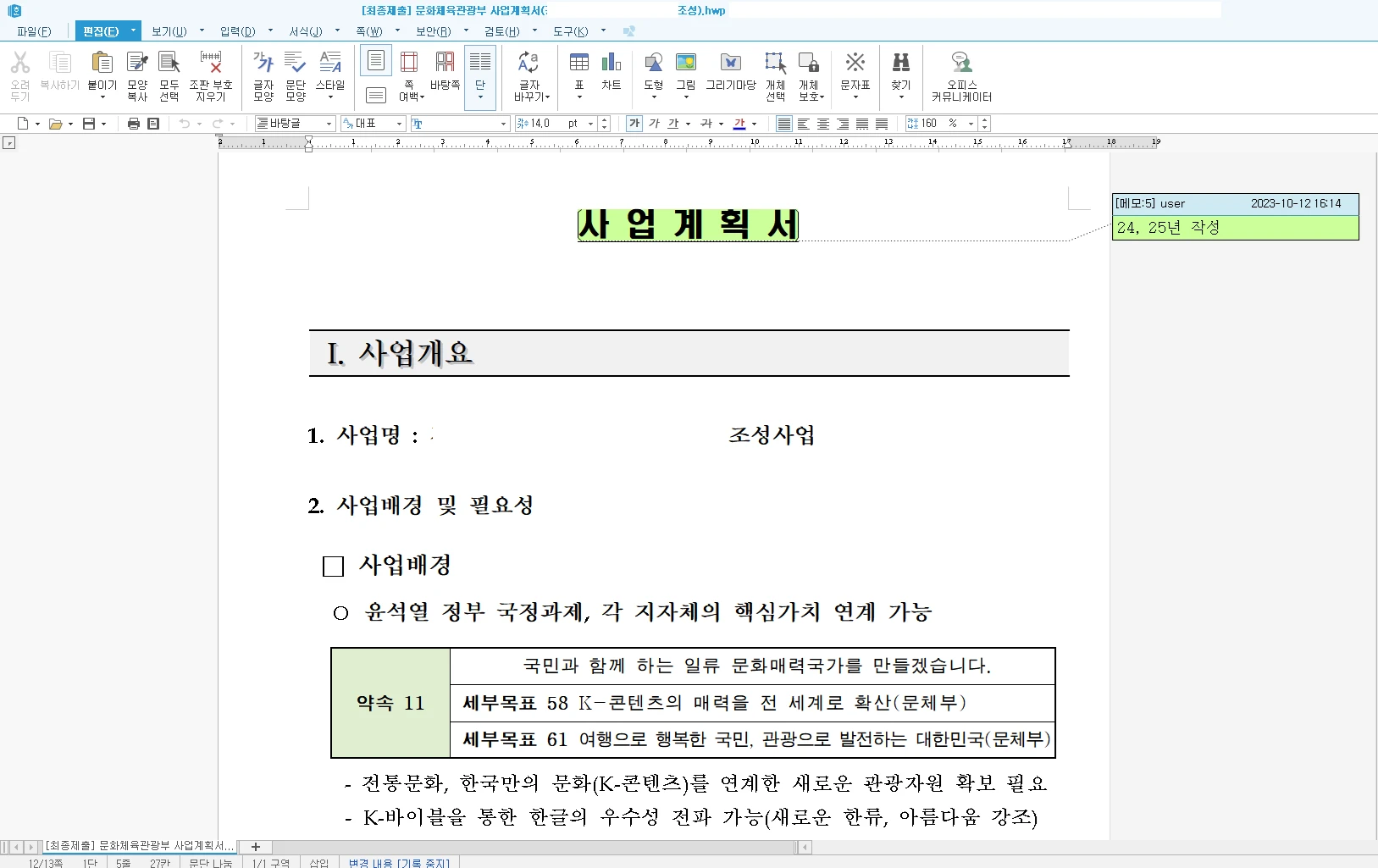Image resolution: width=1378 pixels, height=868 pixels.
Task: Click the line spacing stepper arrows
Action: (984, 124)
